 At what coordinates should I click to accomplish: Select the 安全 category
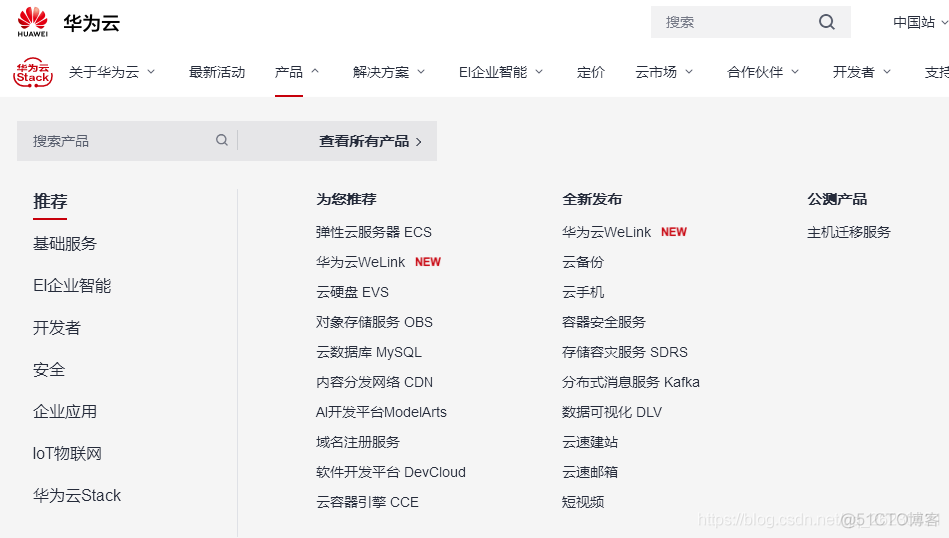(x=49, y=370)
